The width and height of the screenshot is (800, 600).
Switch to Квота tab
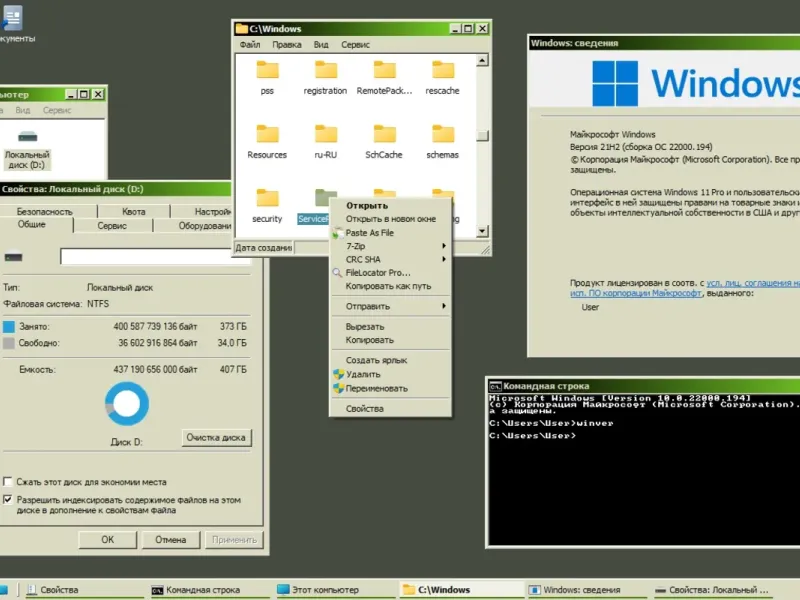[134, 211]
